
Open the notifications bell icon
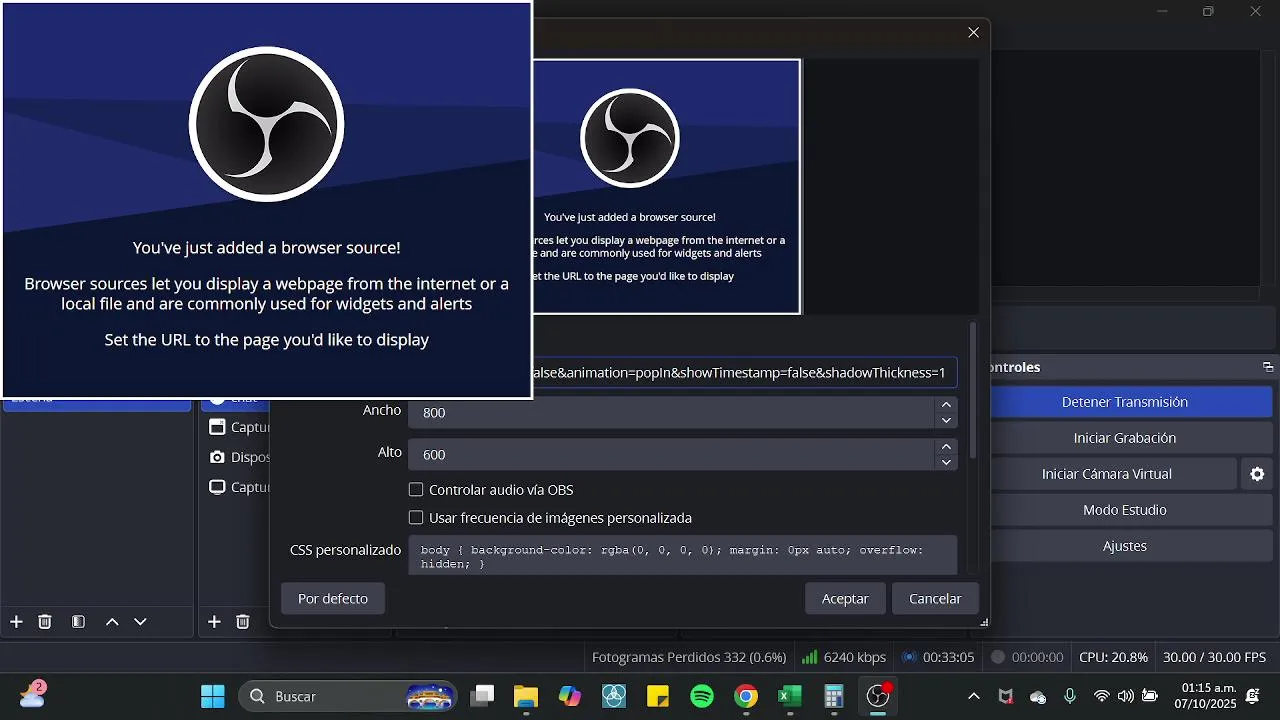click(x=1252, y=696)
